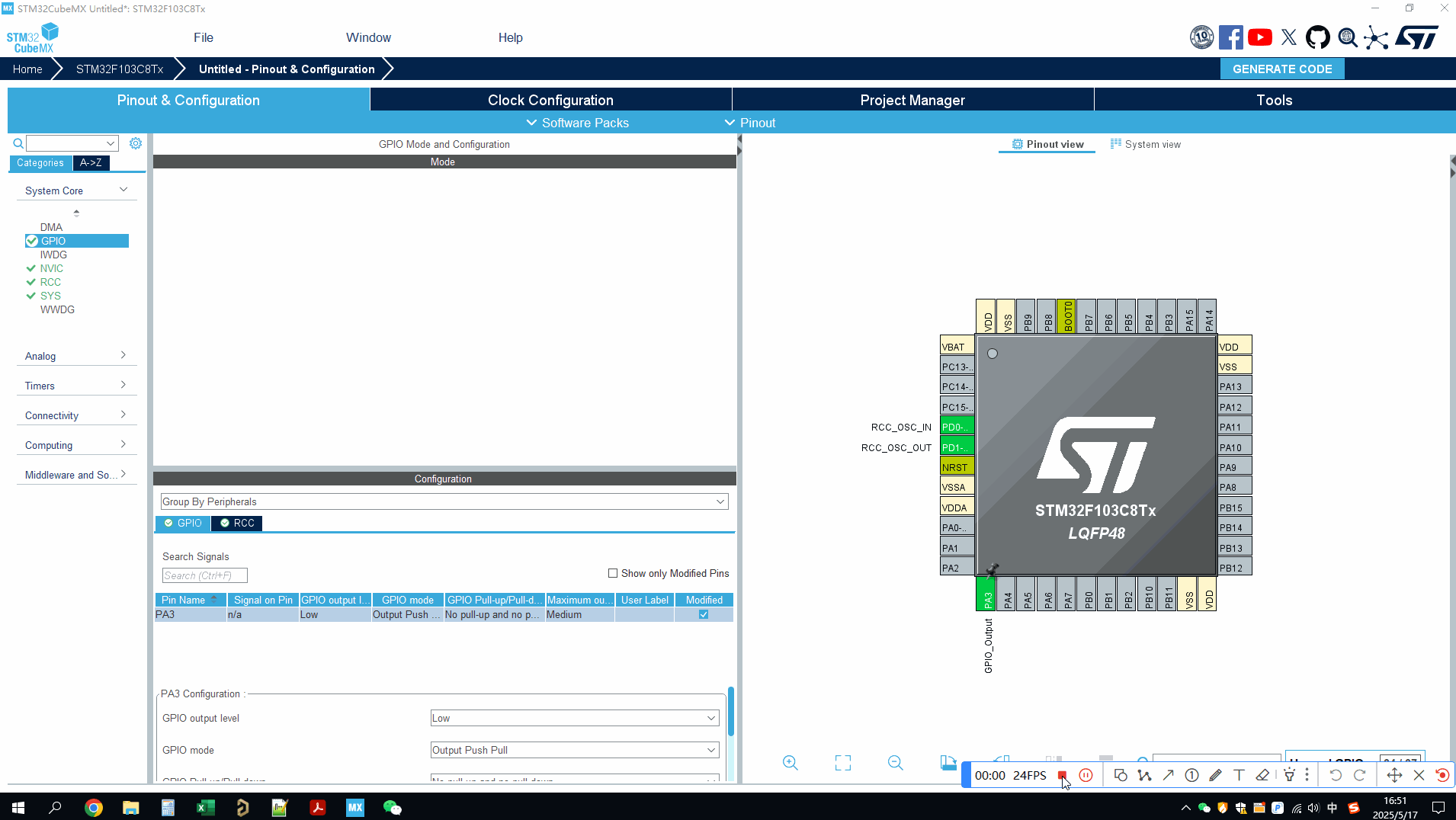Undo last annotation in recorder toolbar
Screen dimensions: 1456x820
point(1336,775)
